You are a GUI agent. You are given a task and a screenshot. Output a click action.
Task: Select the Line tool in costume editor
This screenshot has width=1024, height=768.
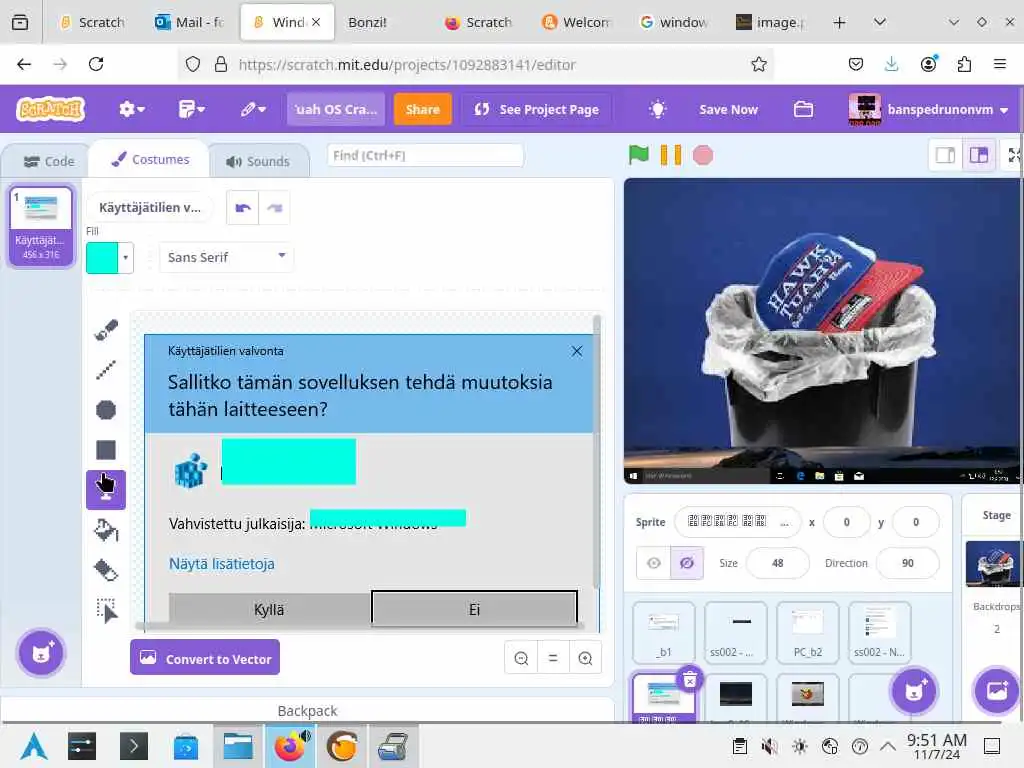pyautogui.click(x=106, y=370)
